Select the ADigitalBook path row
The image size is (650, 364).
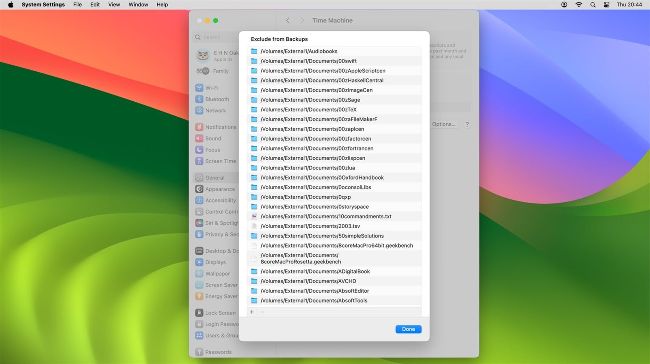tap(335, 271)
